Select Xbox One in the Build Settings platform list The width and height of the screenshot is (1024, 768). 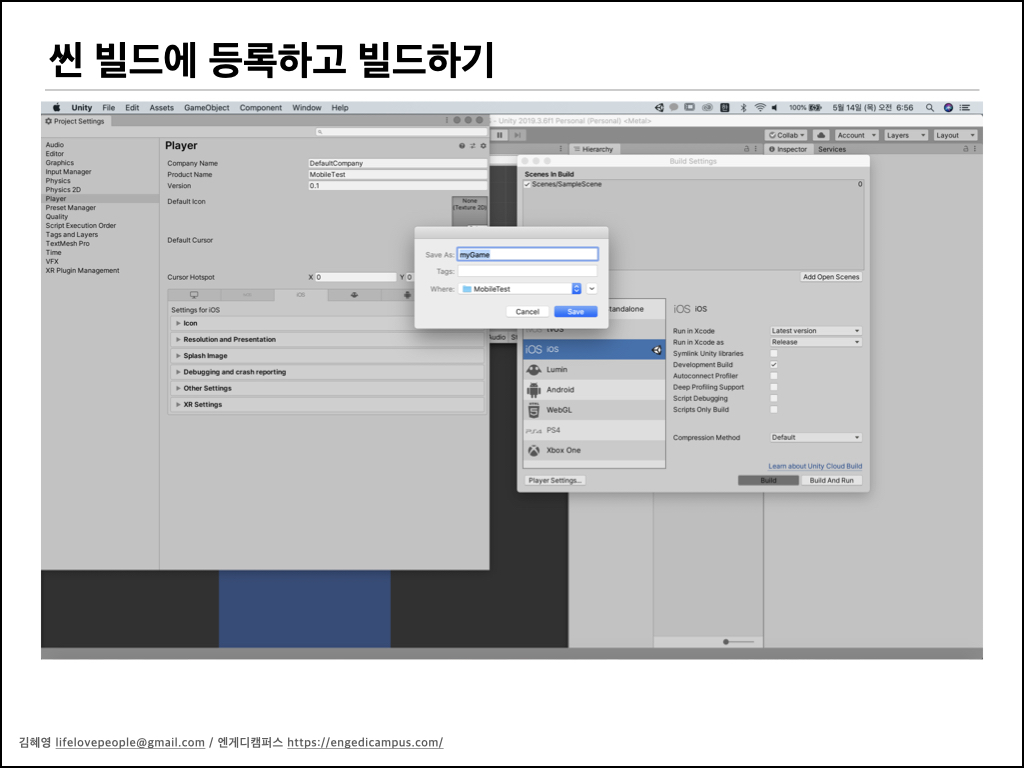[594, 451]
